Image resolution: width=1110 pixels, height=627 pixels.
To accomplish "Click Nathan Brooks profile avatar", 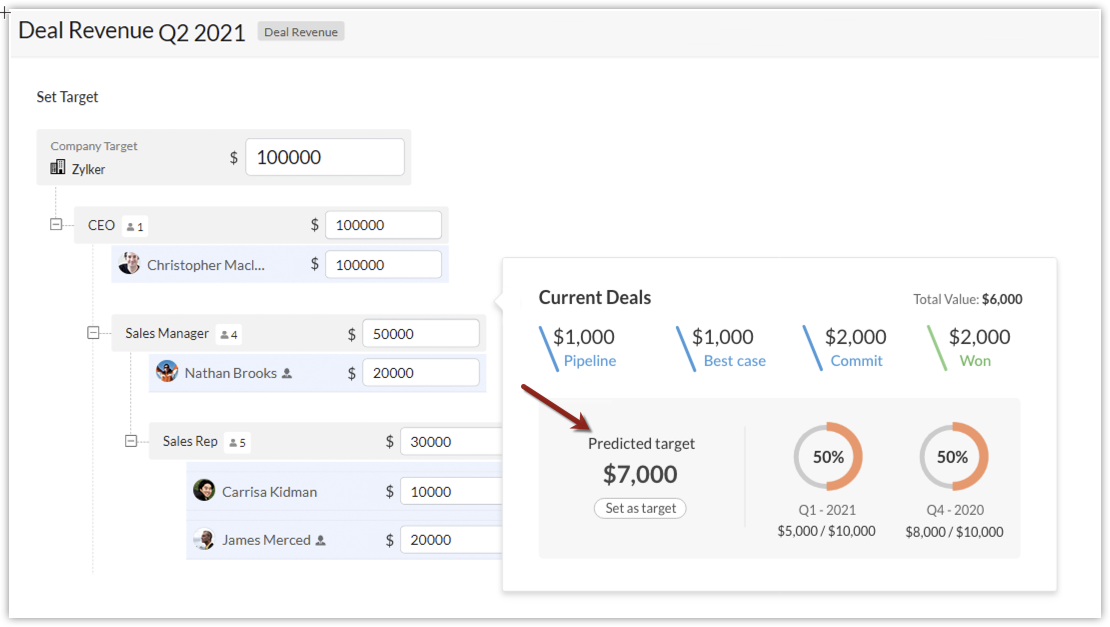I will (x=167, y=372).
